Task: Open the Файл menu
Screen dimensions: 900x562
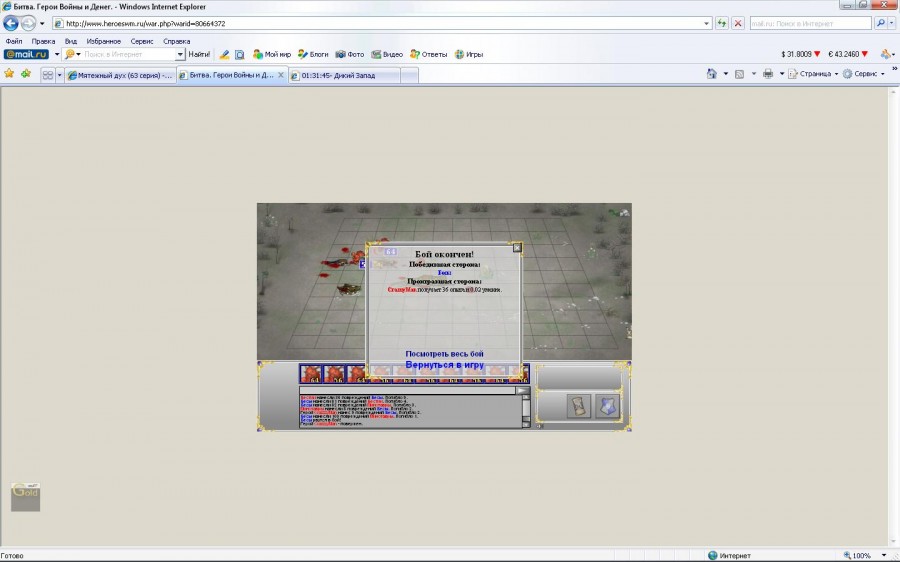Action: click(x=14, y=41)
